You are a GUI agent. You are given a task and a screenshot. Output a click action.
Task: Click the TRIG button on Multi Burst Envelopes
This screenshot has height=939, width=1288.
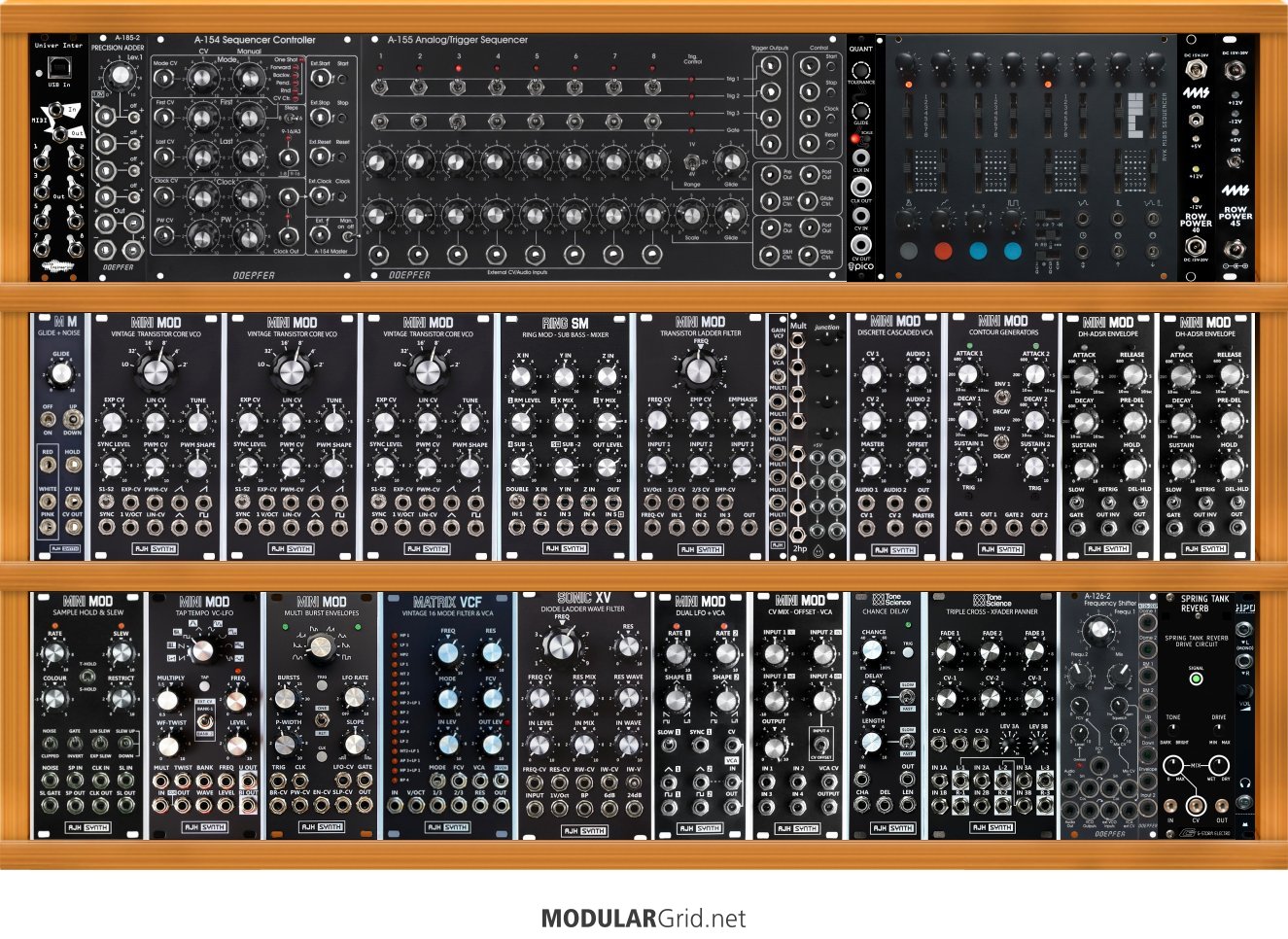tap(322, 686)
